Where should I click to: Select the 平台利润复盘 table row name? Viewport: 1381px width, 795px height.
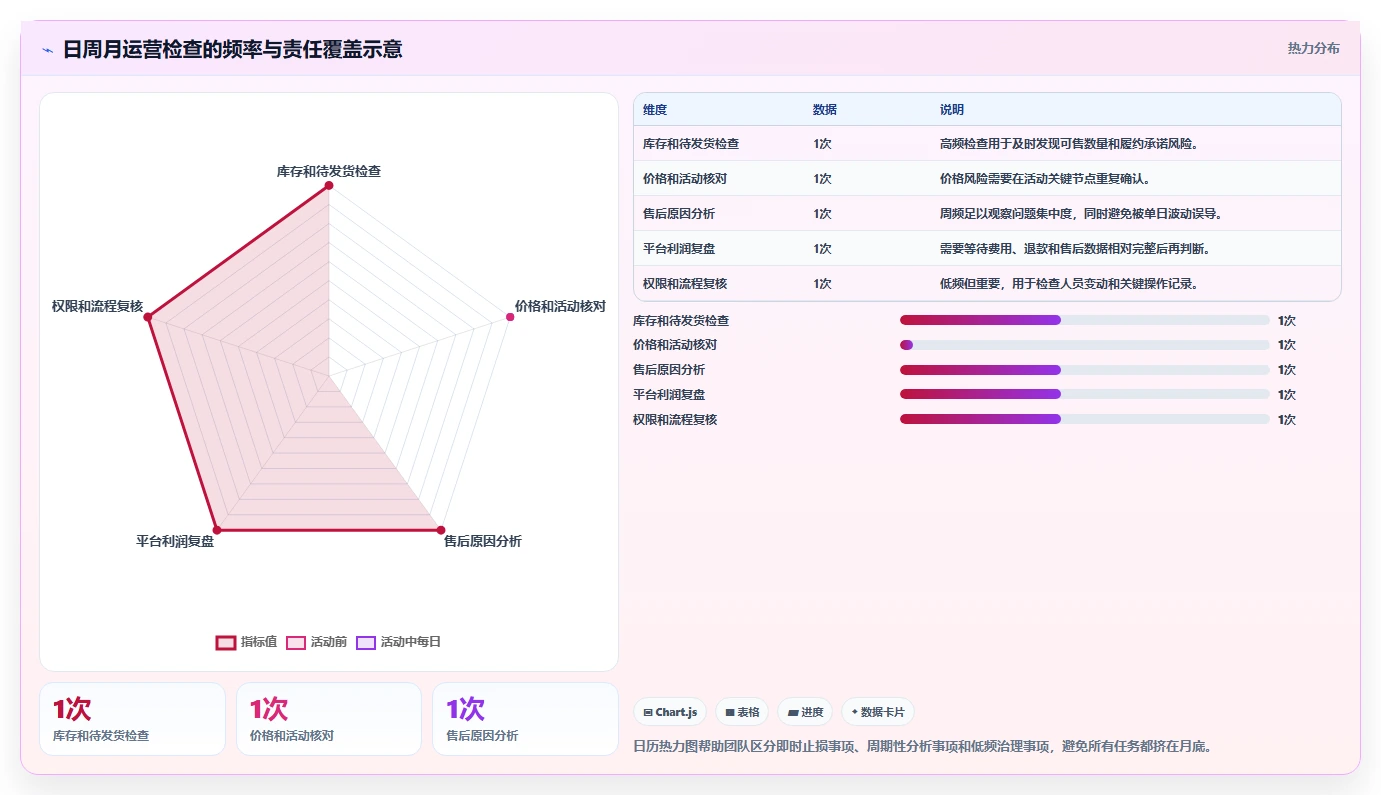(x=679, y=249)
